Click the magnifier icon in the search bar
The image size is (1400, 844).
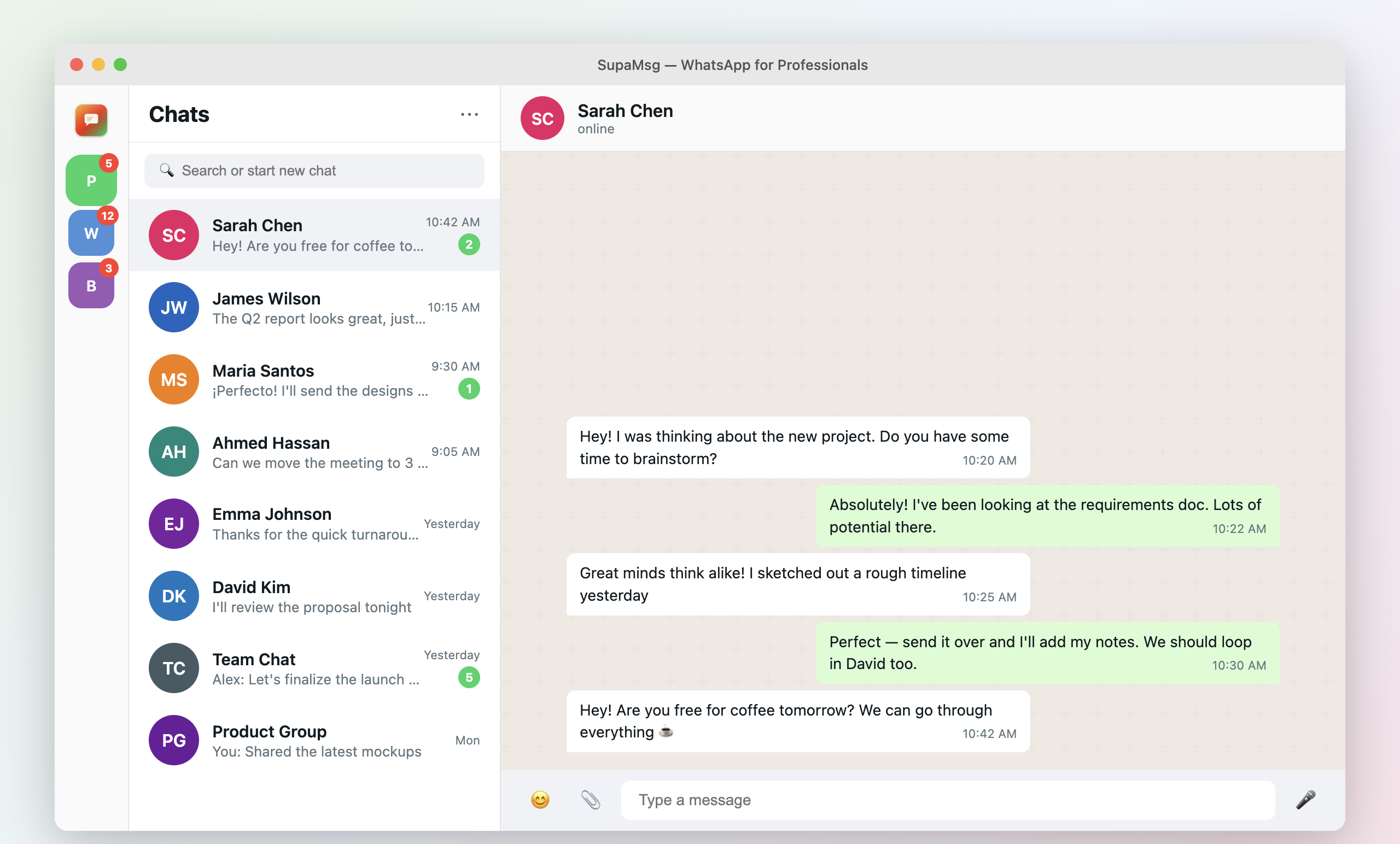click(167, 171)
